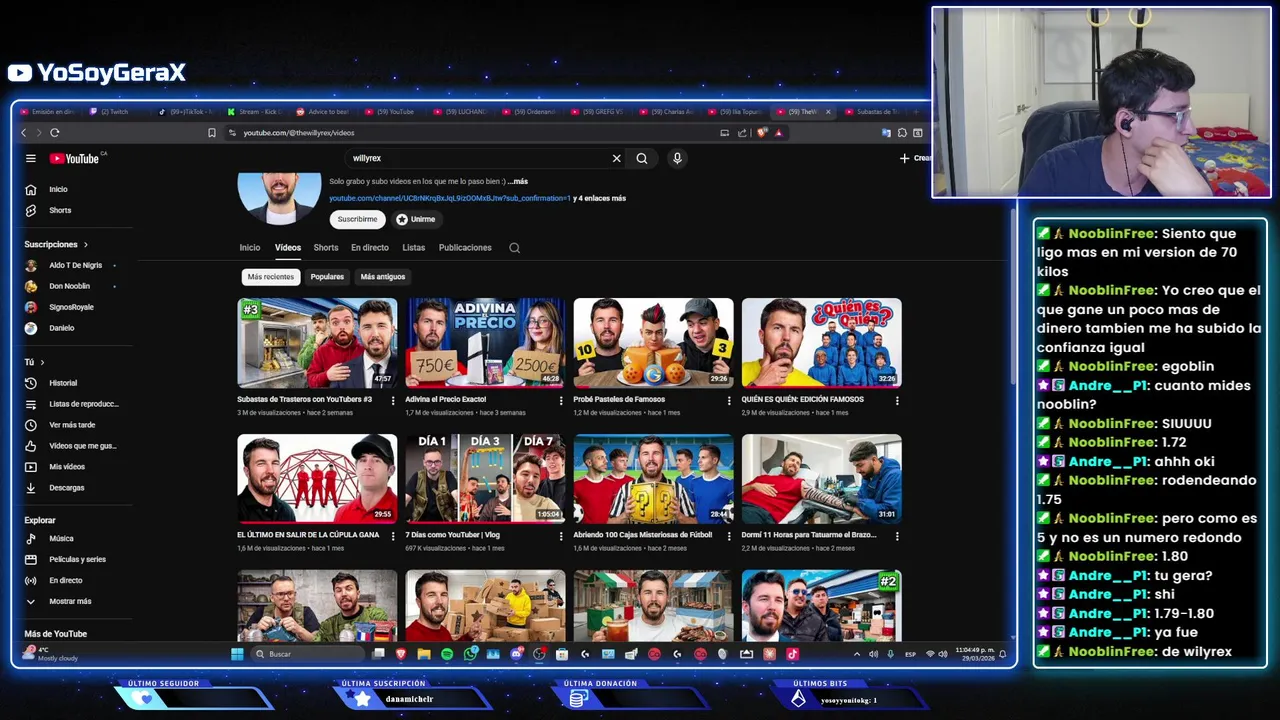This screenshot has height=720, width=1280.
Task: Expand the Tú section
Action: pyautogui.click(x=34, y=362)
